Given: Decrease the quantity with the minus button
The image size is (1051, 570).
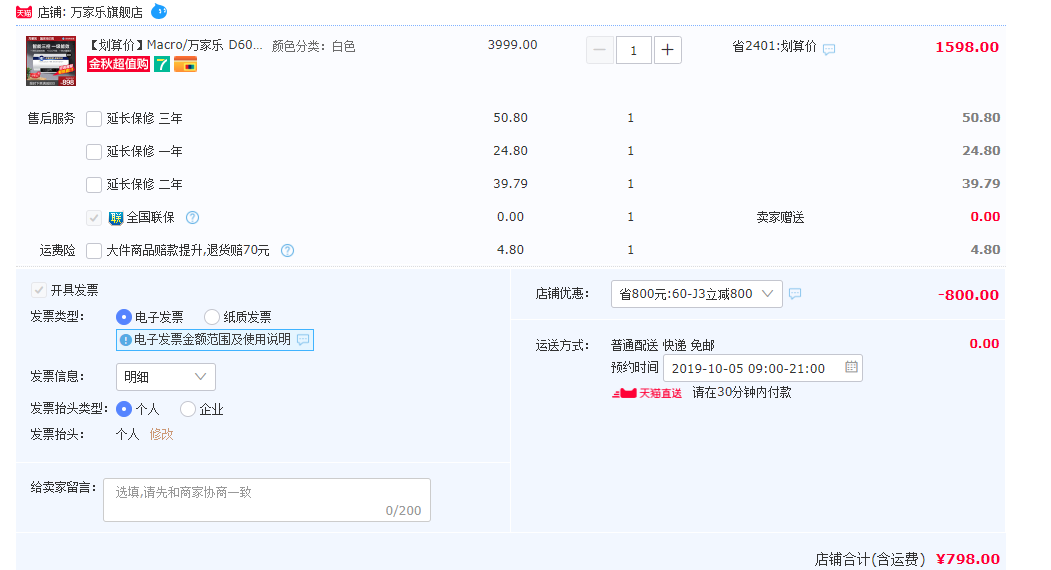Looking at the screenshot, I should (x=600, y=50).
